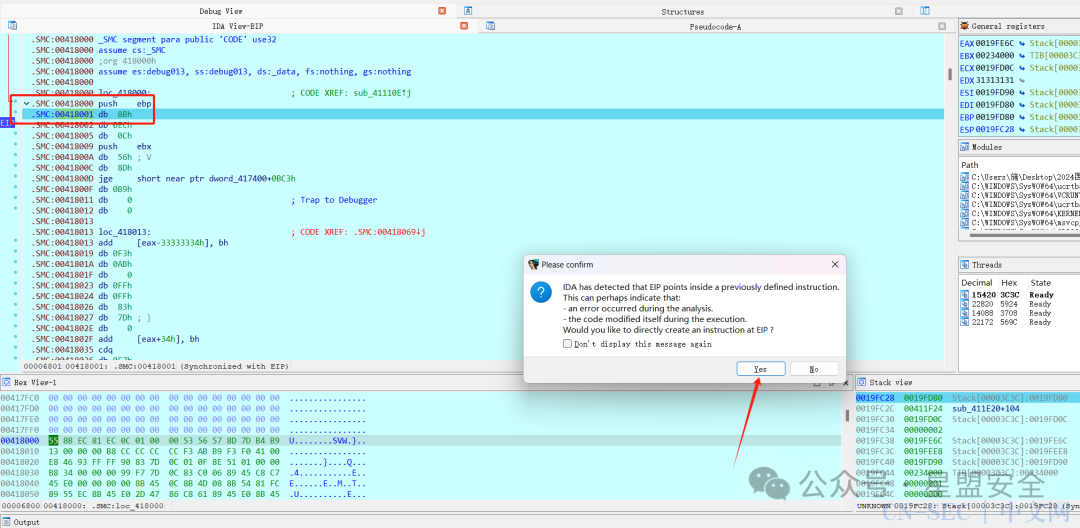
Task: Close the IDA View-EIP tab
Action: pos(464,25)
